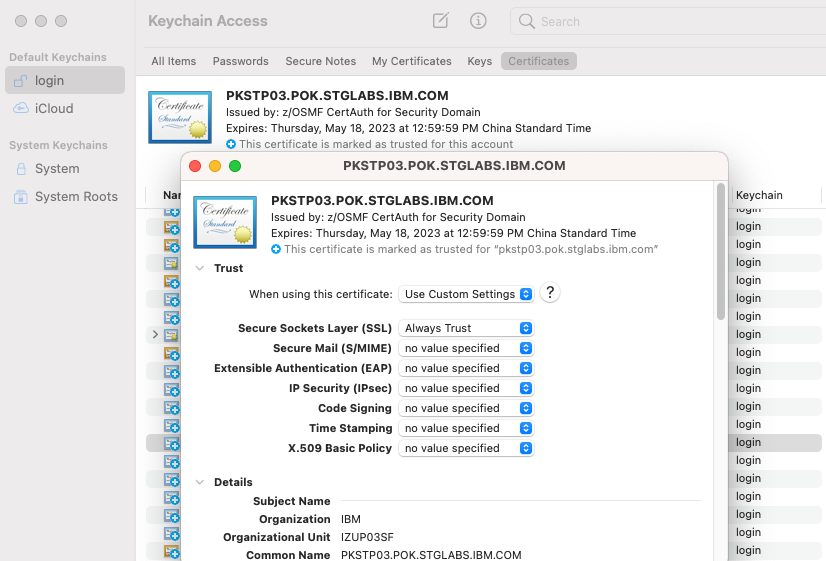Select the login keychain in sidebar
This screenshot has height=561, width=826.
coord(65,80)
